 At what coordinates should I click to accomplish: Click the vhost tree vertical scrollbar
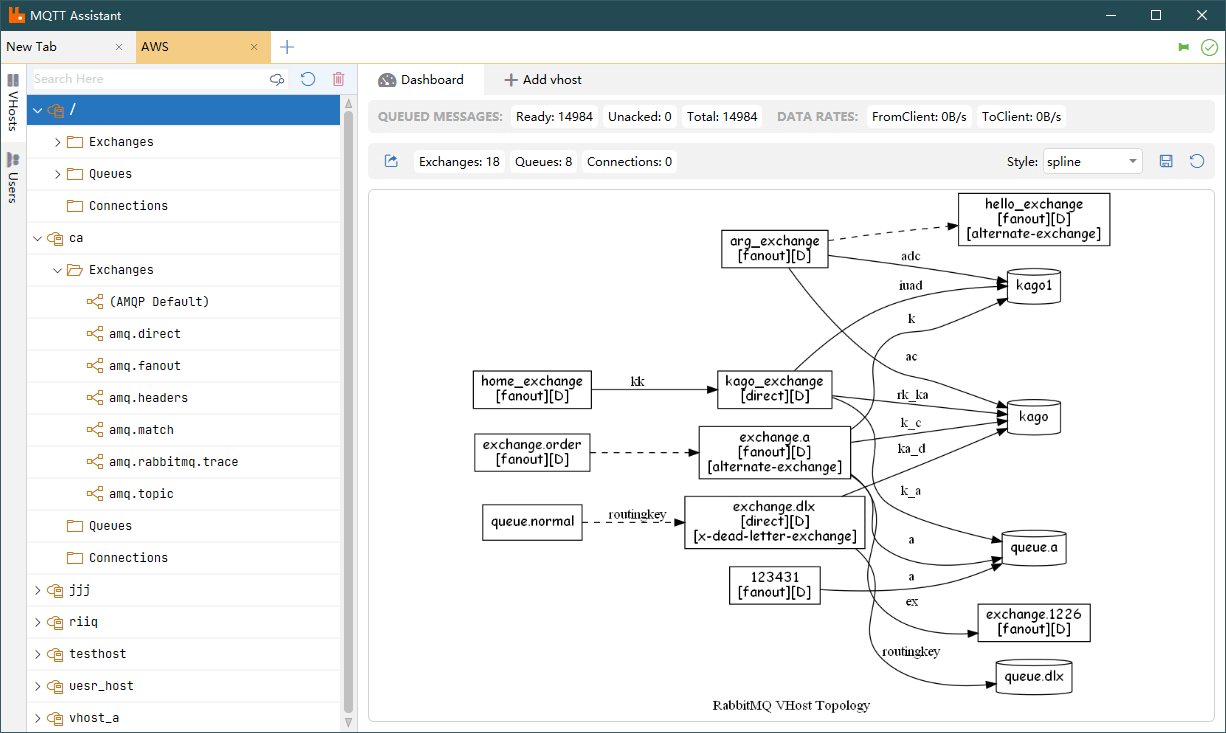pyautogui.click(x=348, y=410)
